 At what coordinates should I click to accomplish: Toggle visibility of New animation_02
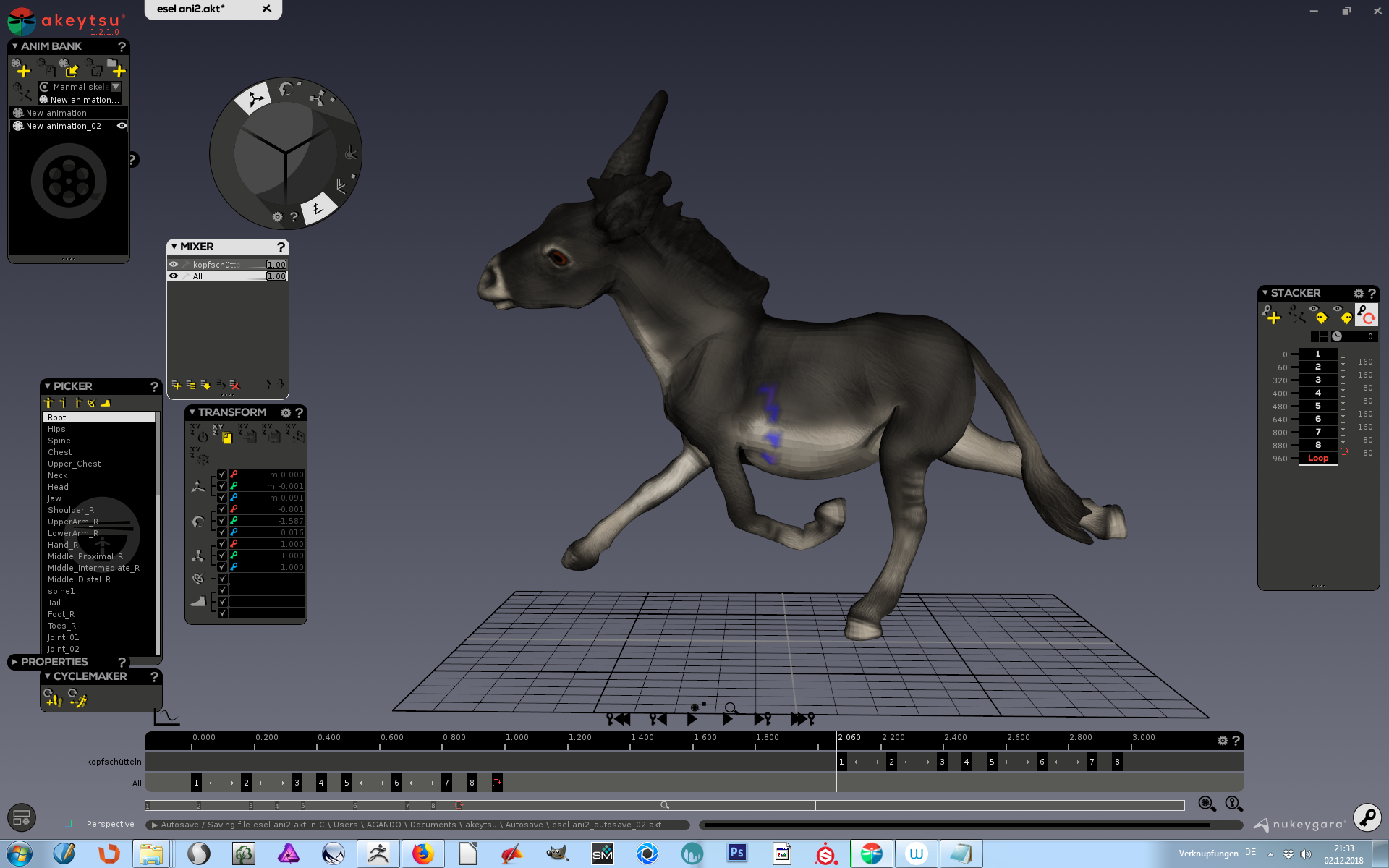[x=122, y=126]
